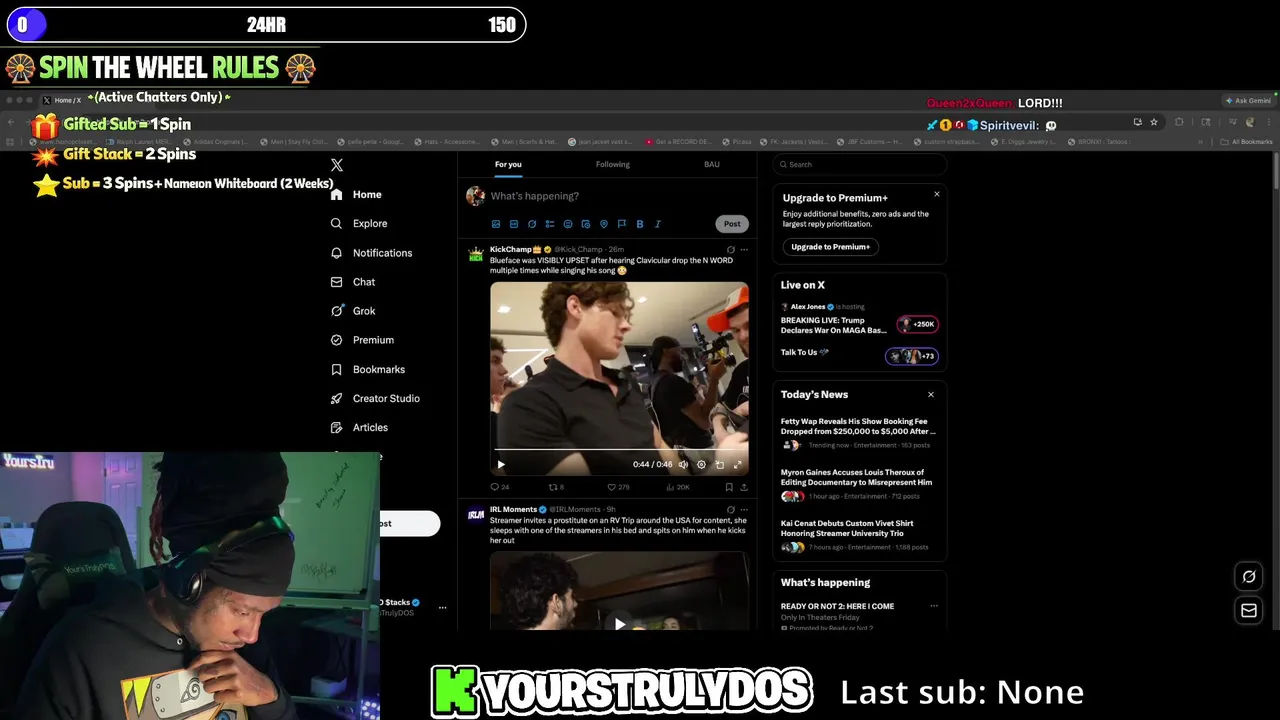Switch to the Following tab

(x=613, y=164)
